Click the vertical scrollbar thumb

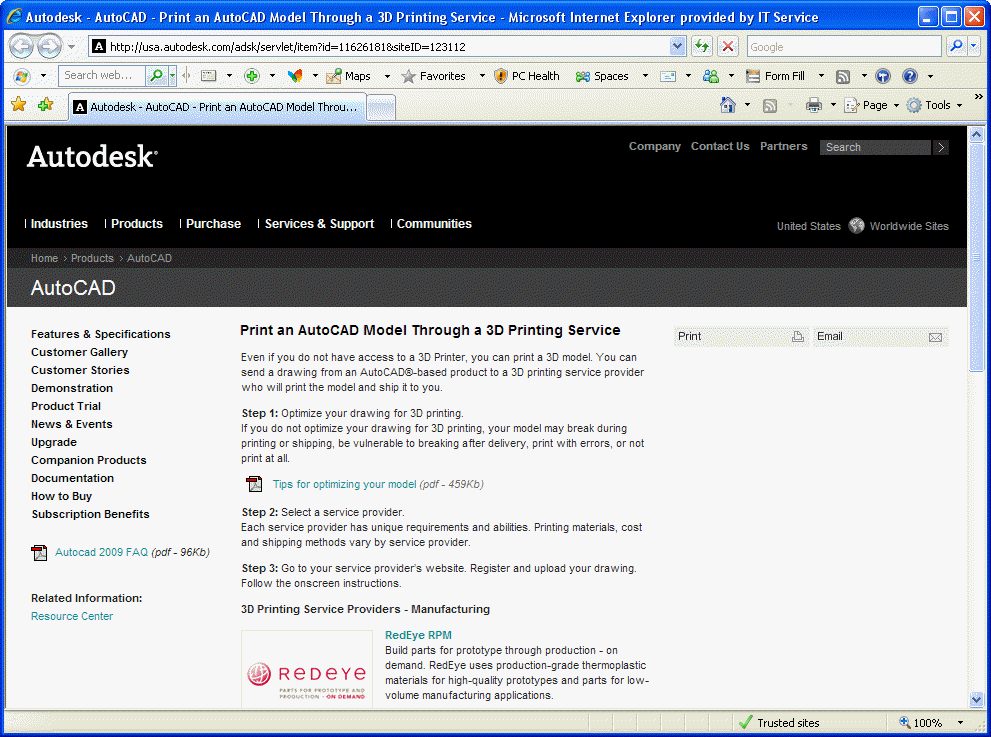(x=976, y=256)
